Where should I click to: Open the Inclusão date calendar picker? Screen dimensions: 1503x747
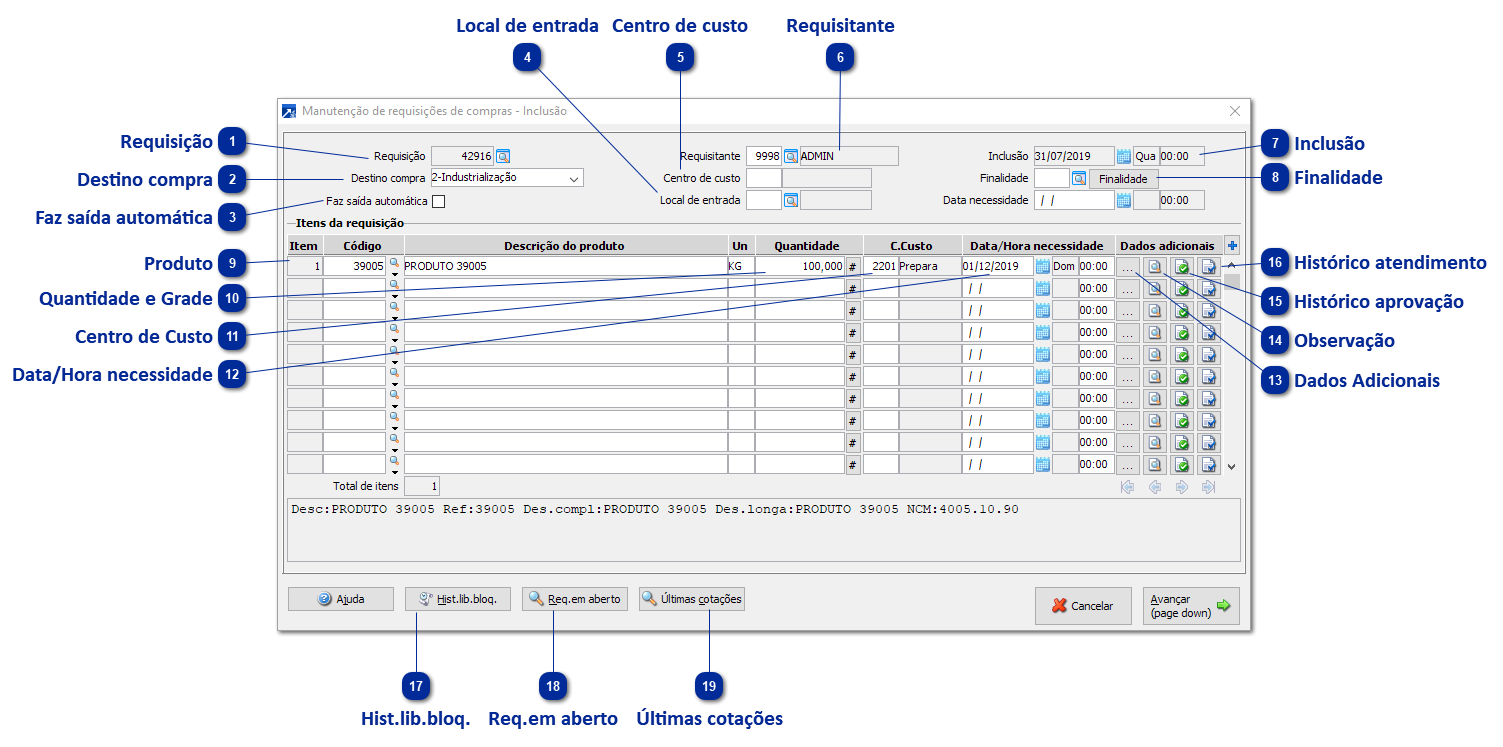(1124, 156)
